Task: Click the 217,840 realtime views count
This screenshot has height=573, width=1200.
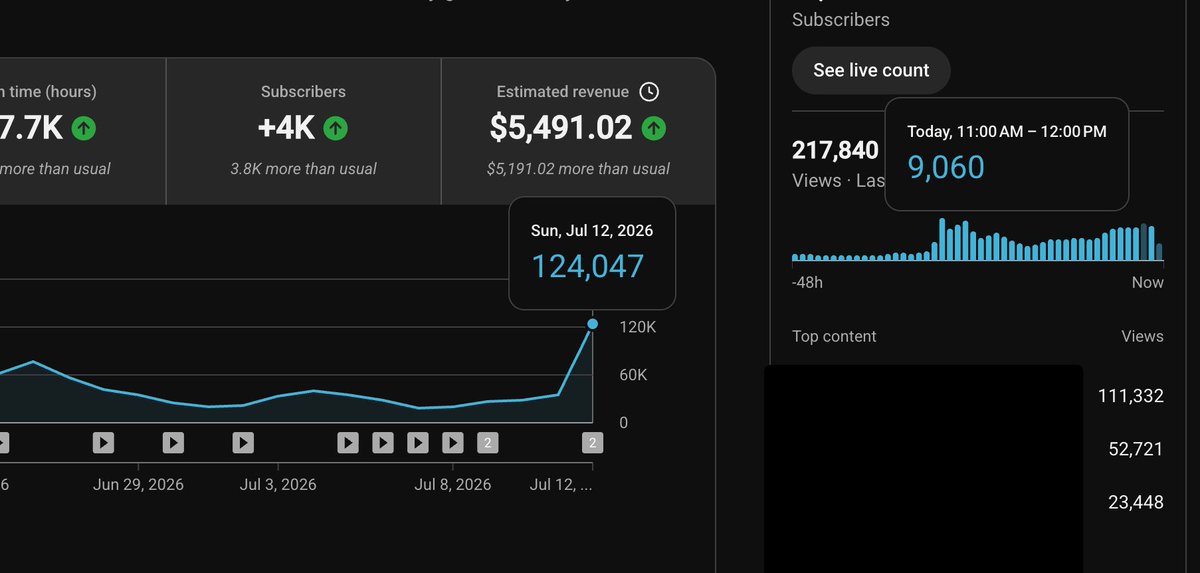Action: pyautogui.click(x=835, y=150)
